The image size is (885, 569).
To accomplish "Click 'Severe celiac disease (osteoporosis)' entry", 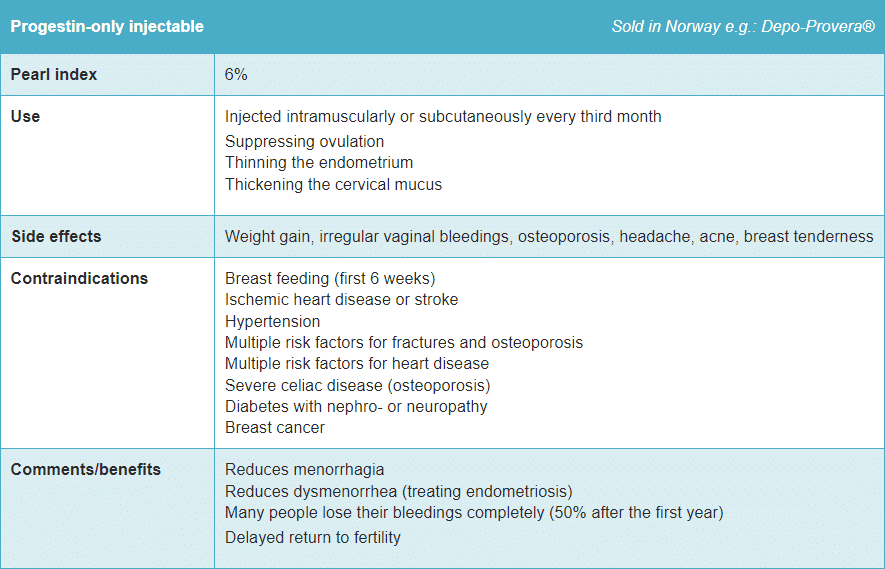I will point(357,385).
